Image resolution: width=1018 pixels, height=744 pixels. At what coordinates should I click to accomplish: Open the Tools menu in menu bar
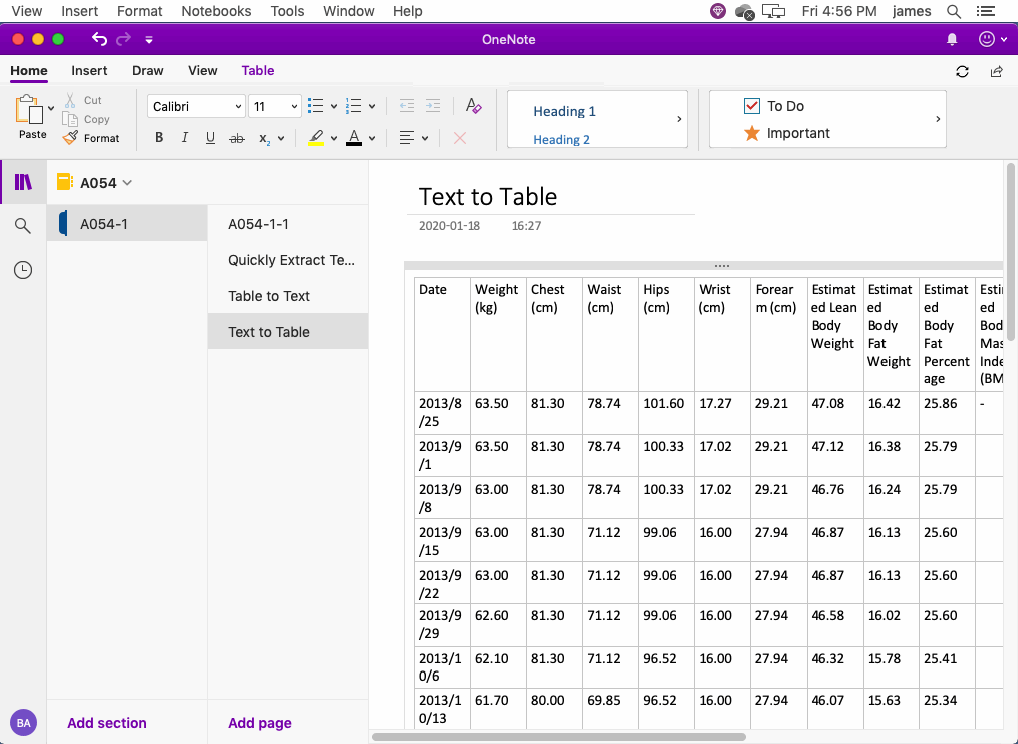point(287,11)
